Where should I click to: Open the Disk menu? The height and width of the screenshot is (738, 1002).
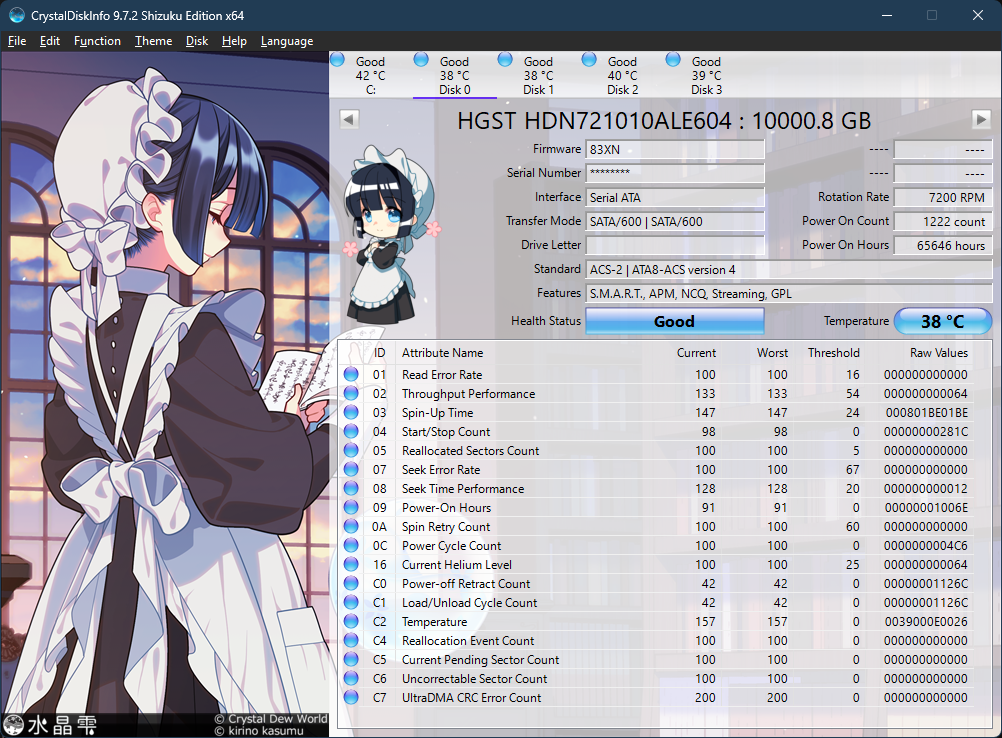tap(197, 41)
